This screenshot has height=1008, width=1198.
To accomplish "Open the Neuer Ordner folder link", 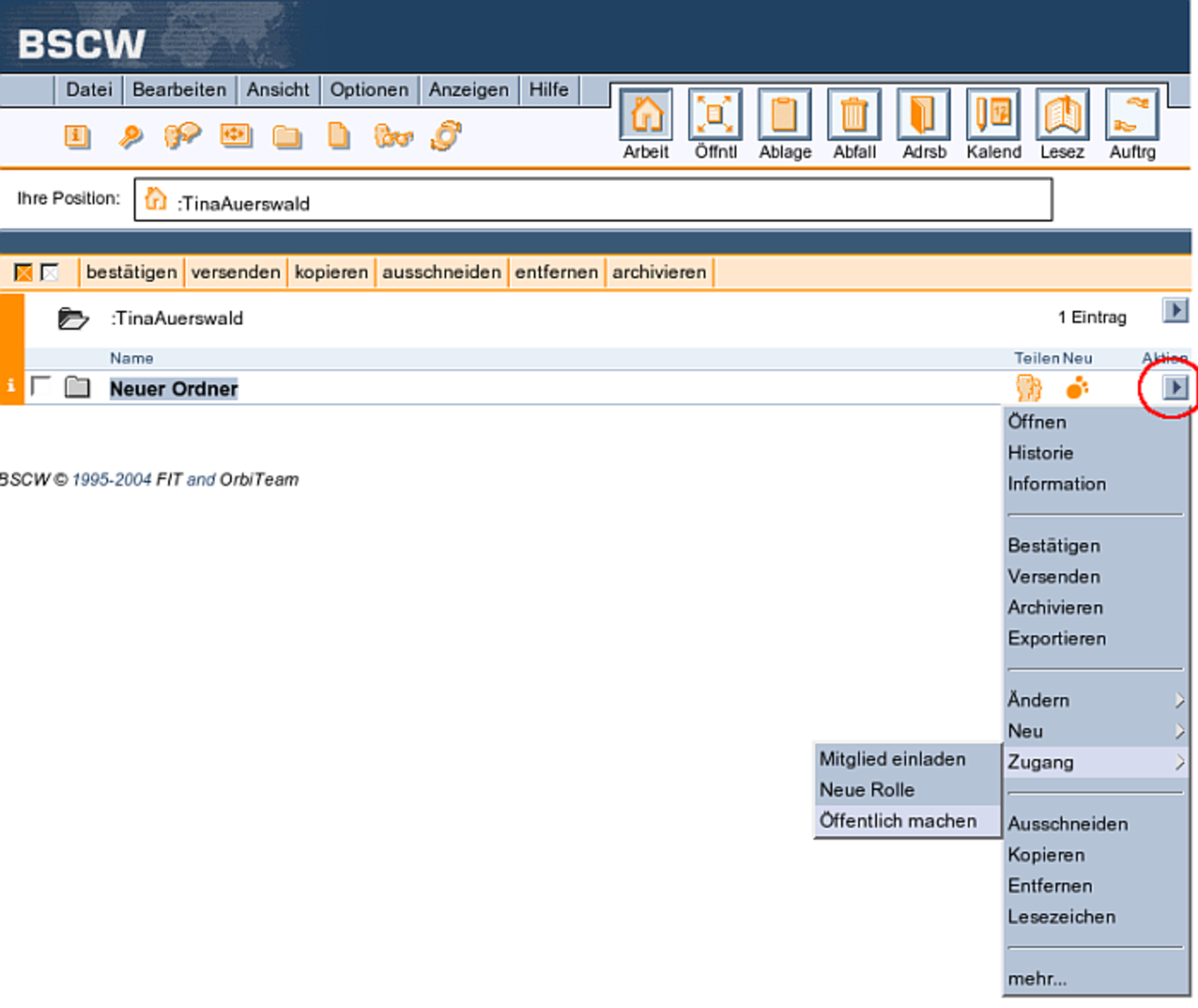I will (x=174, y=388).
